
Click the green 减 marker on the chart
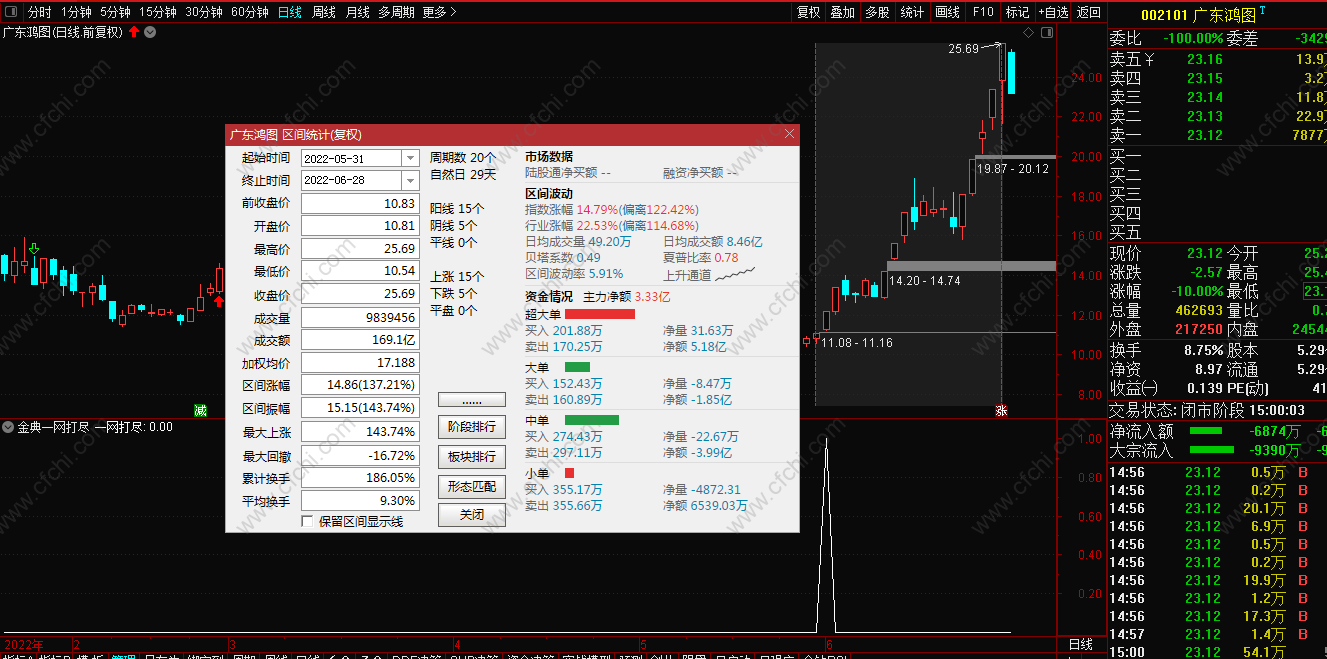pyautogui.click(x=200, y=410)
